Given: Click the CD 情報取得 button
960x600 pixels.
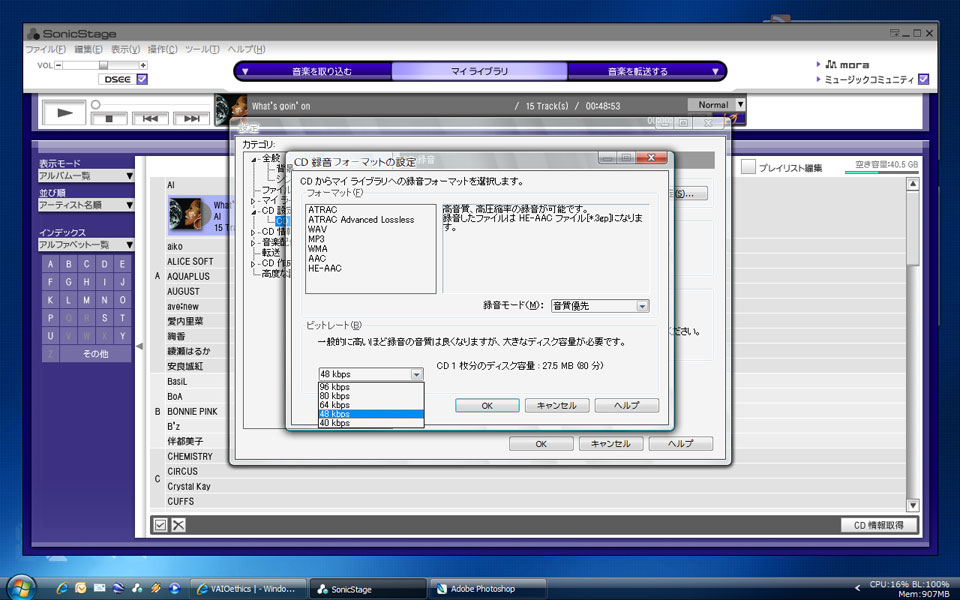Looking at the screenshot, I should point(879,525).
